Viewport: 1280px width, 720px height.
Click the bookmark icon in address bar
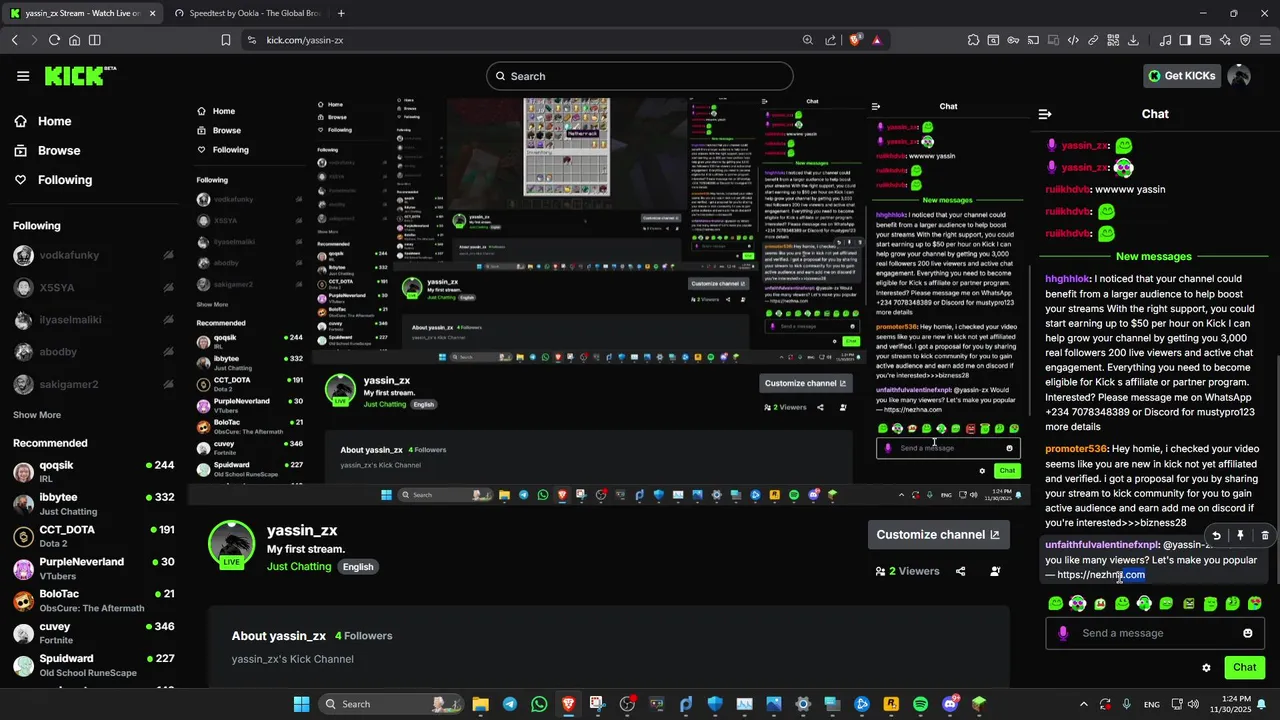pyautogui.click(x=226, y=40)
